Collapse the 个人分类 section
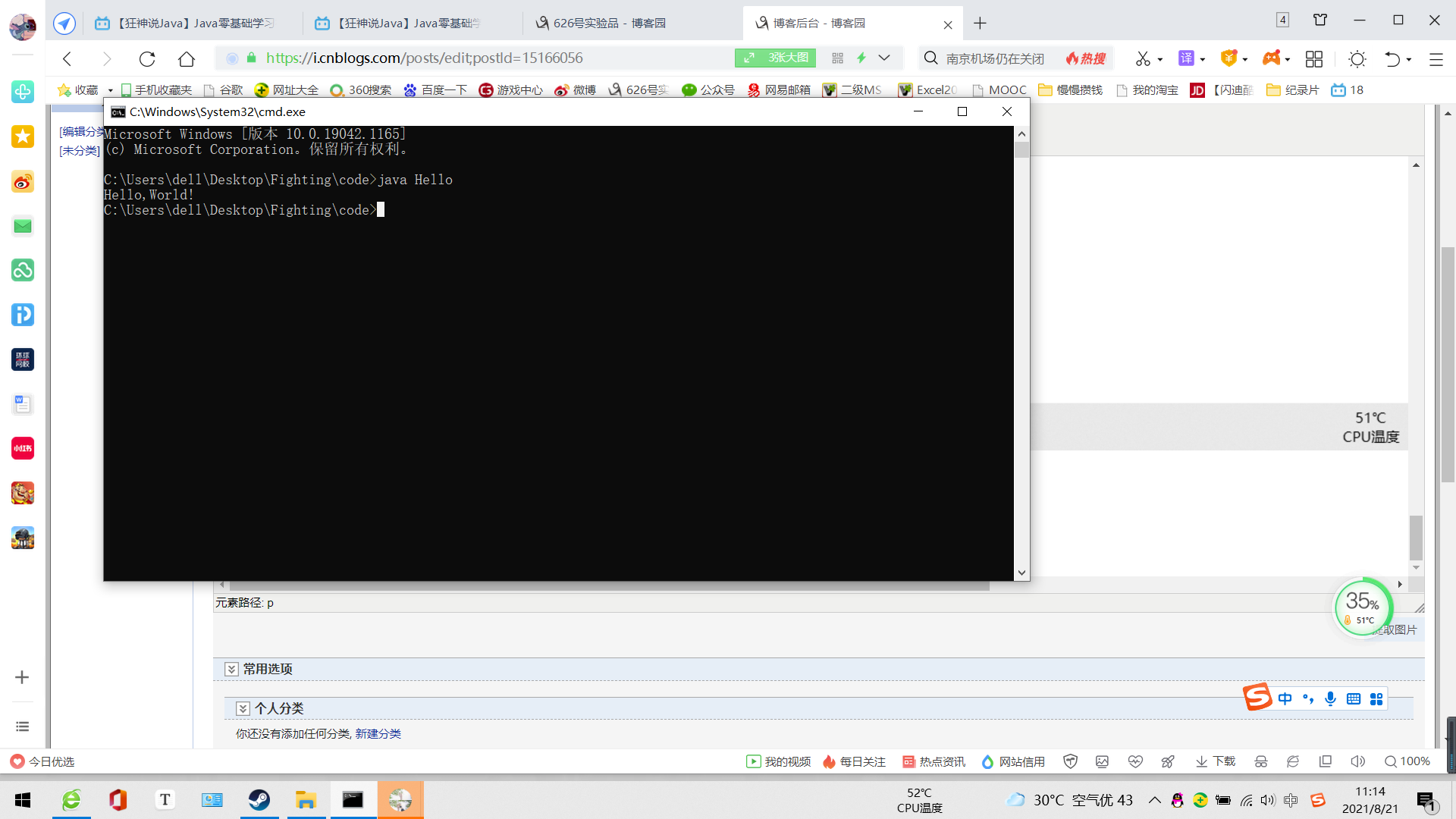This screenshot has height=819, width=1456. (243, 708)
